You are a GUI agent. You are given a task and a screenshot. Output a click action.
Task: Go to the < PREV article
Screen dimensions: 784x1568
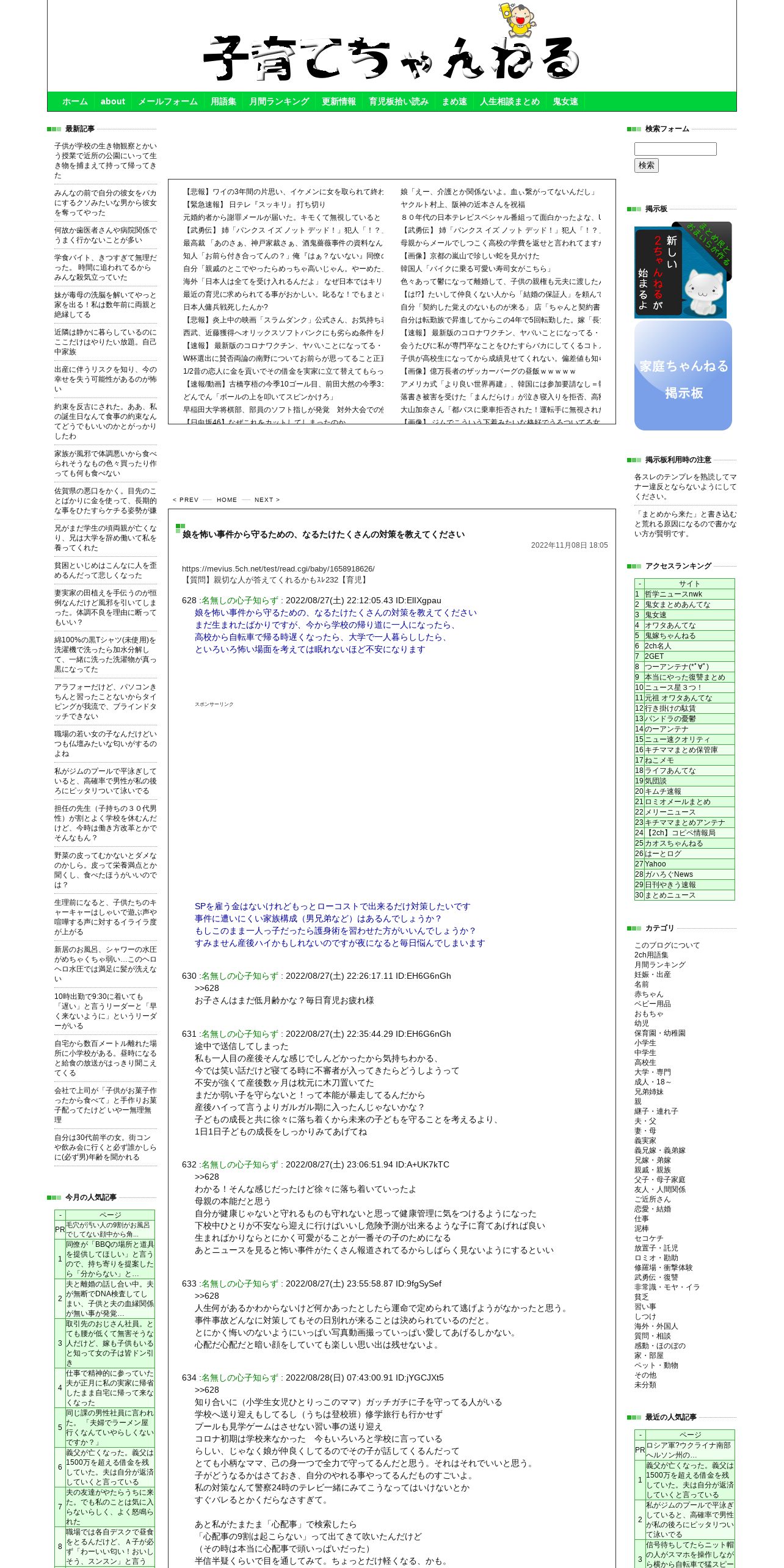(x=186, y=499)
